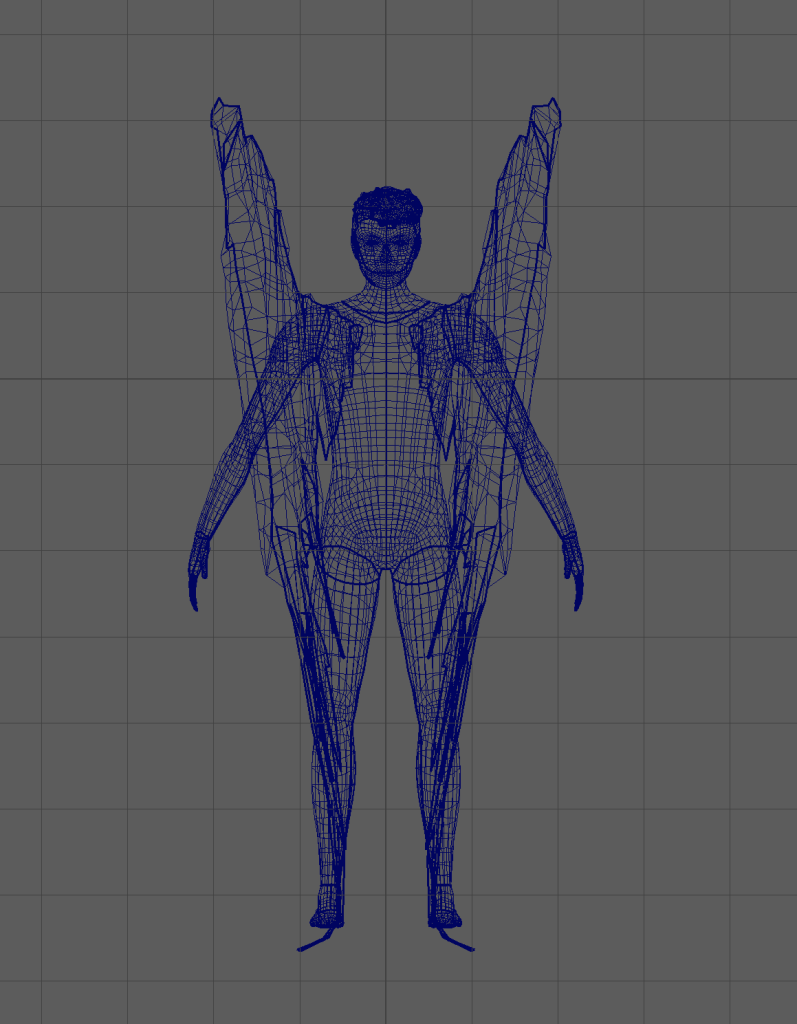The width and height of the screenshot is (797, 1024).
Task: Click the character's belly at the navel
Action: coord(386,478)
